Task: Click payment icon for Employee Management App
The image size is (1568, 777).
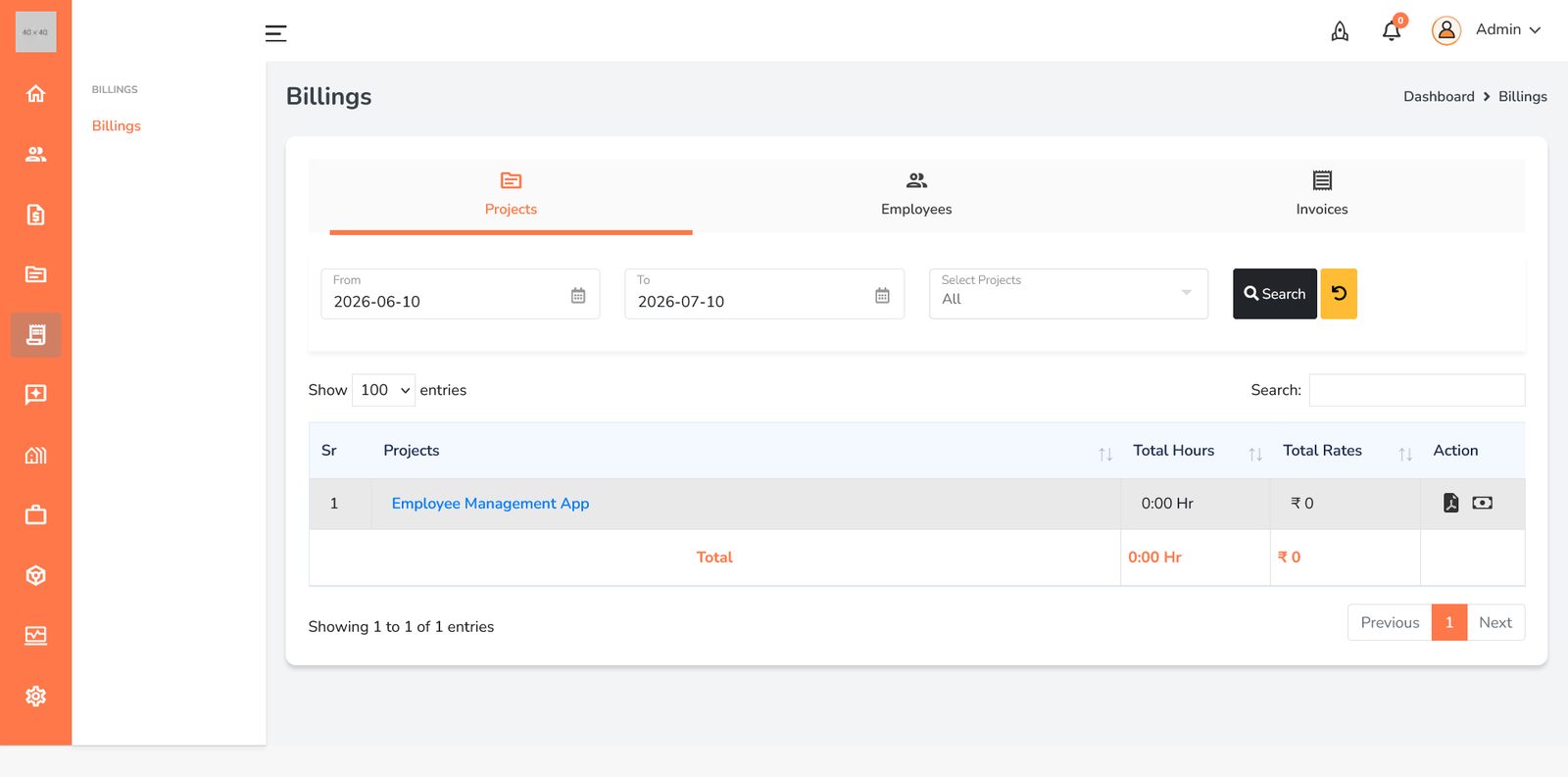Action: (1482, 503)
